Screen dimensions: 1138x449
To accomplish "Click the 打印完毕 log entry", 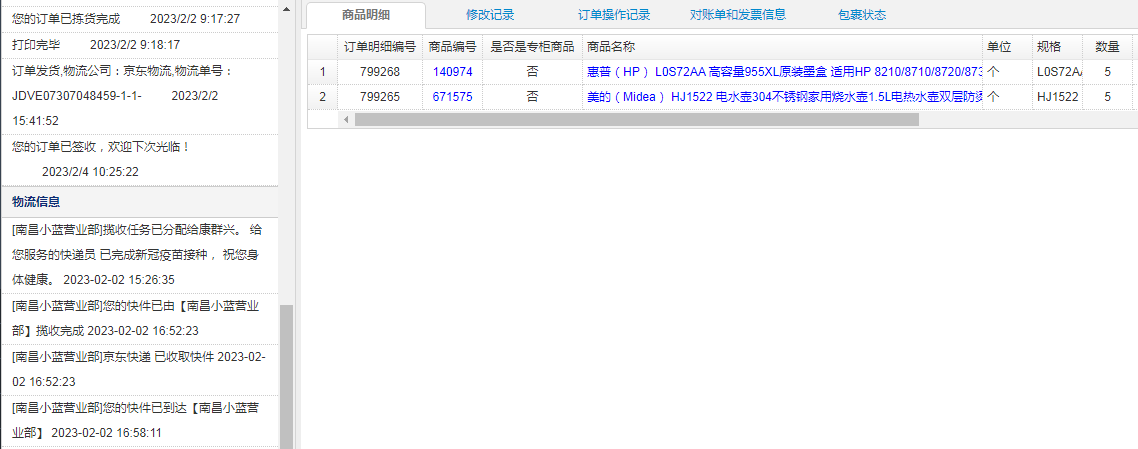I will coord(139,44).
